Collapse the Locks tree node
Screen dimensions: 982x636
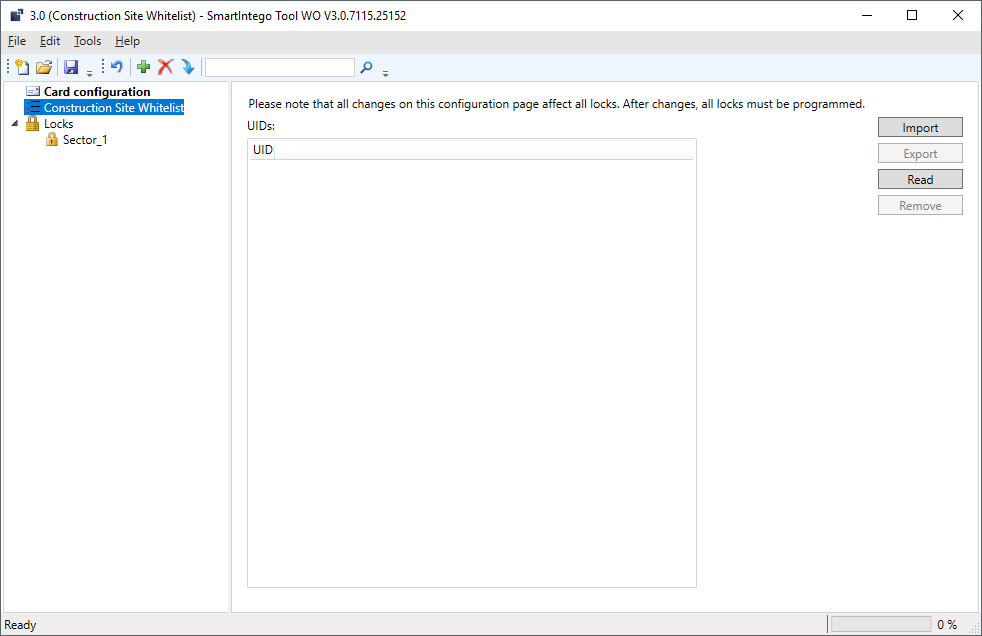pyautogui.click(x=15, y=124)
